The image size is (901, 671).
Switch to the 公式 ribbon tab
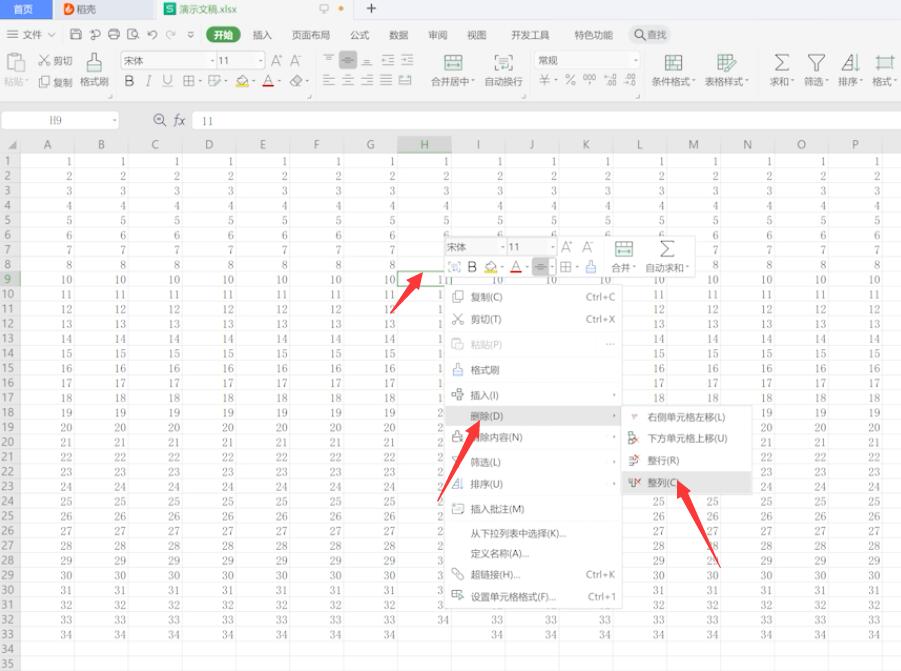[x=360, y=35]
